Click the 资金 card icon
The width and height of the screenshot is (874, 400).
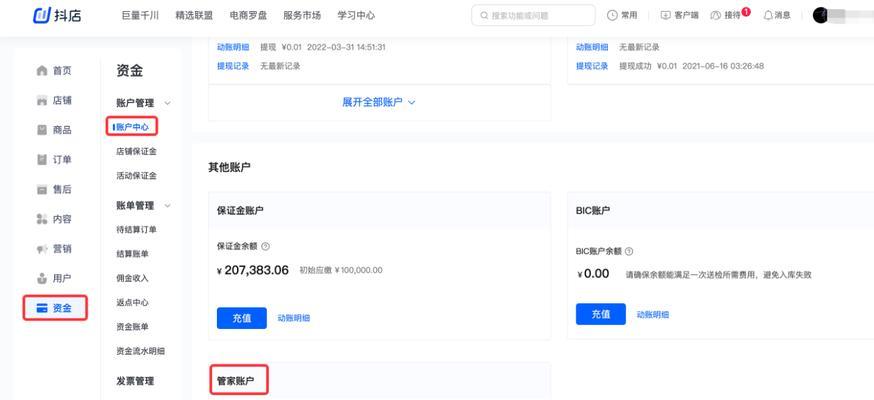[x=41, y=308]
